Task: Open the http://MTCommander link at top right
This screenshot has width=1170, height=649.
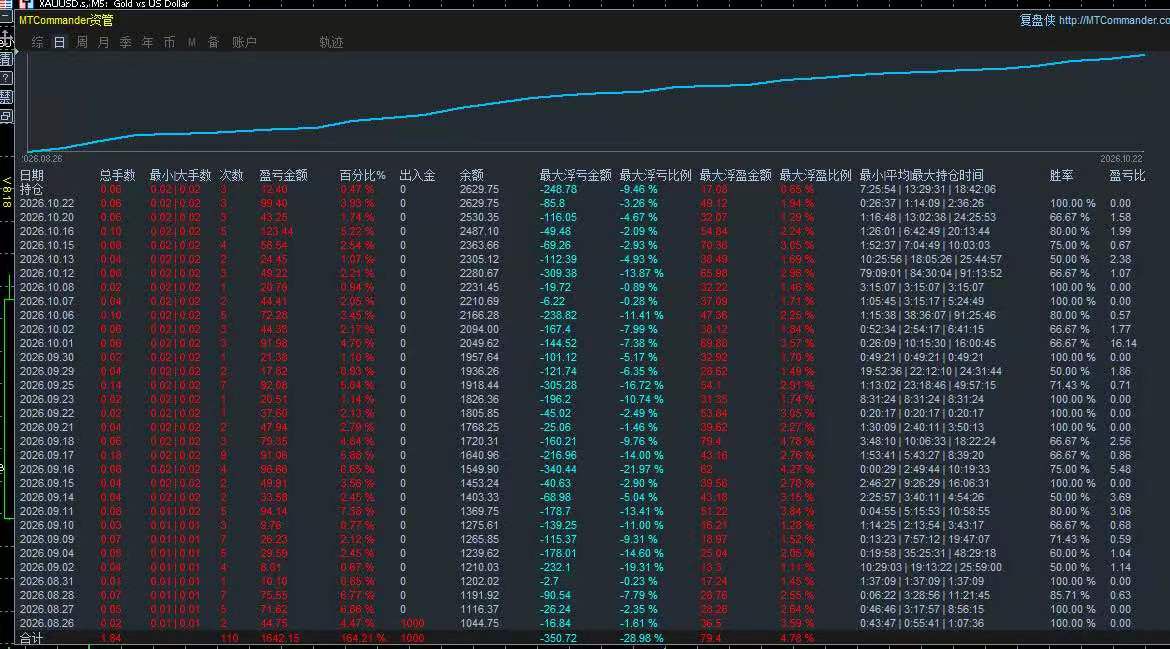Action: (1114, 20)
